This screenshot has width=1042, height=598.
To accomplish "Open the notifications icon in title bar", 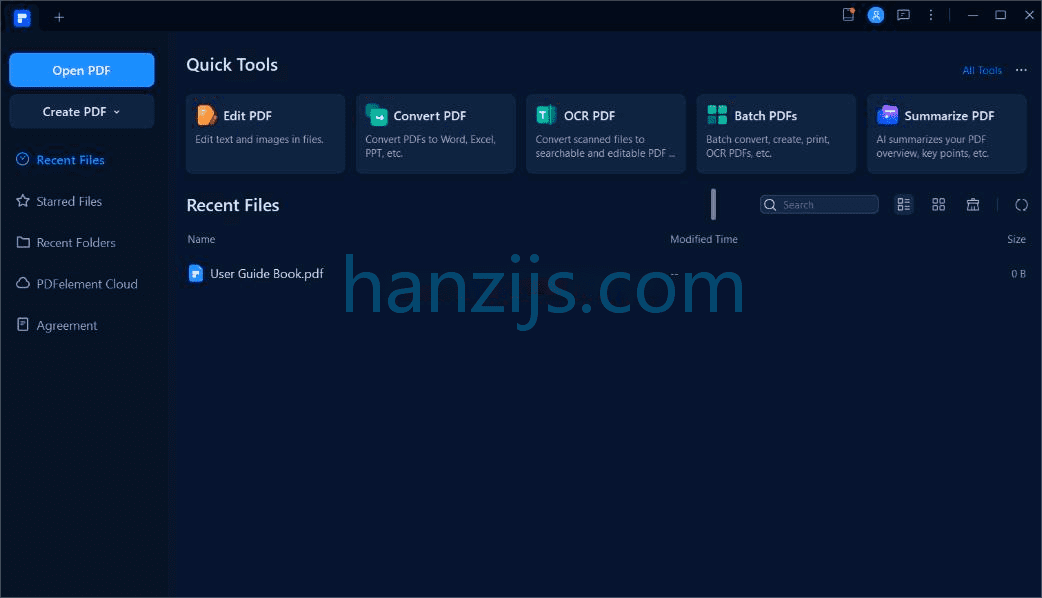I will point(849,15).
